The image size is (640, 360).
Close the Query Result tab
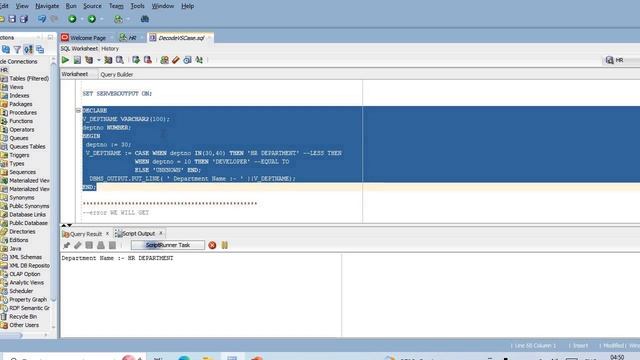(107, 234)
